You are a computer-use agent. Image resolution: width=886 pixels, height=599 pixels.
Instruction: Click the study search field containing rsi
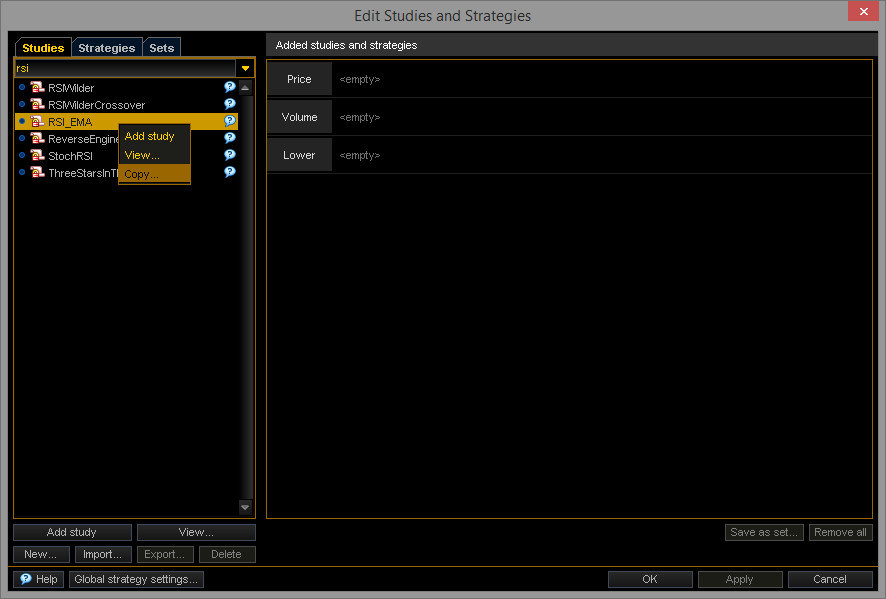125,68
